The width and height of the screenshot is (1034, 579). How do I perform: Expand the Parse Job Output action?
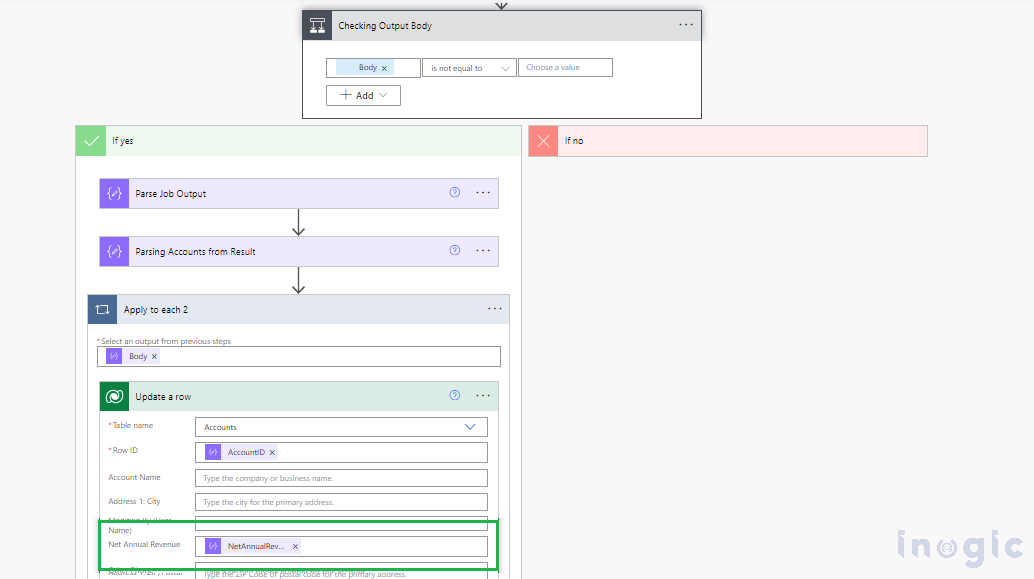[x=299, y=193]
